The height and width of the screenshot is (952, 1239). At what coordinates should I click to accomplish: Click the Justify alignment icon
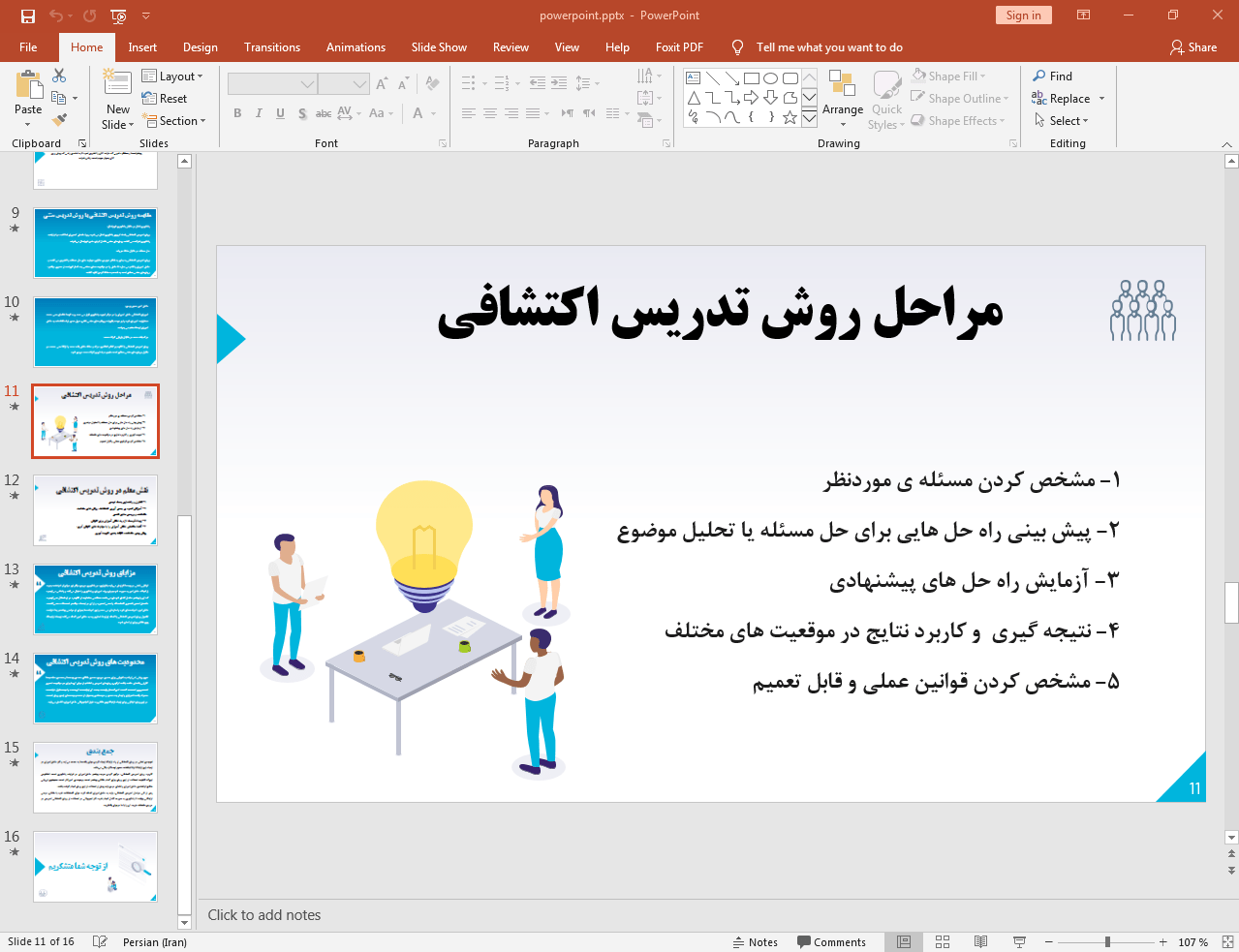(x=533, y=113)
